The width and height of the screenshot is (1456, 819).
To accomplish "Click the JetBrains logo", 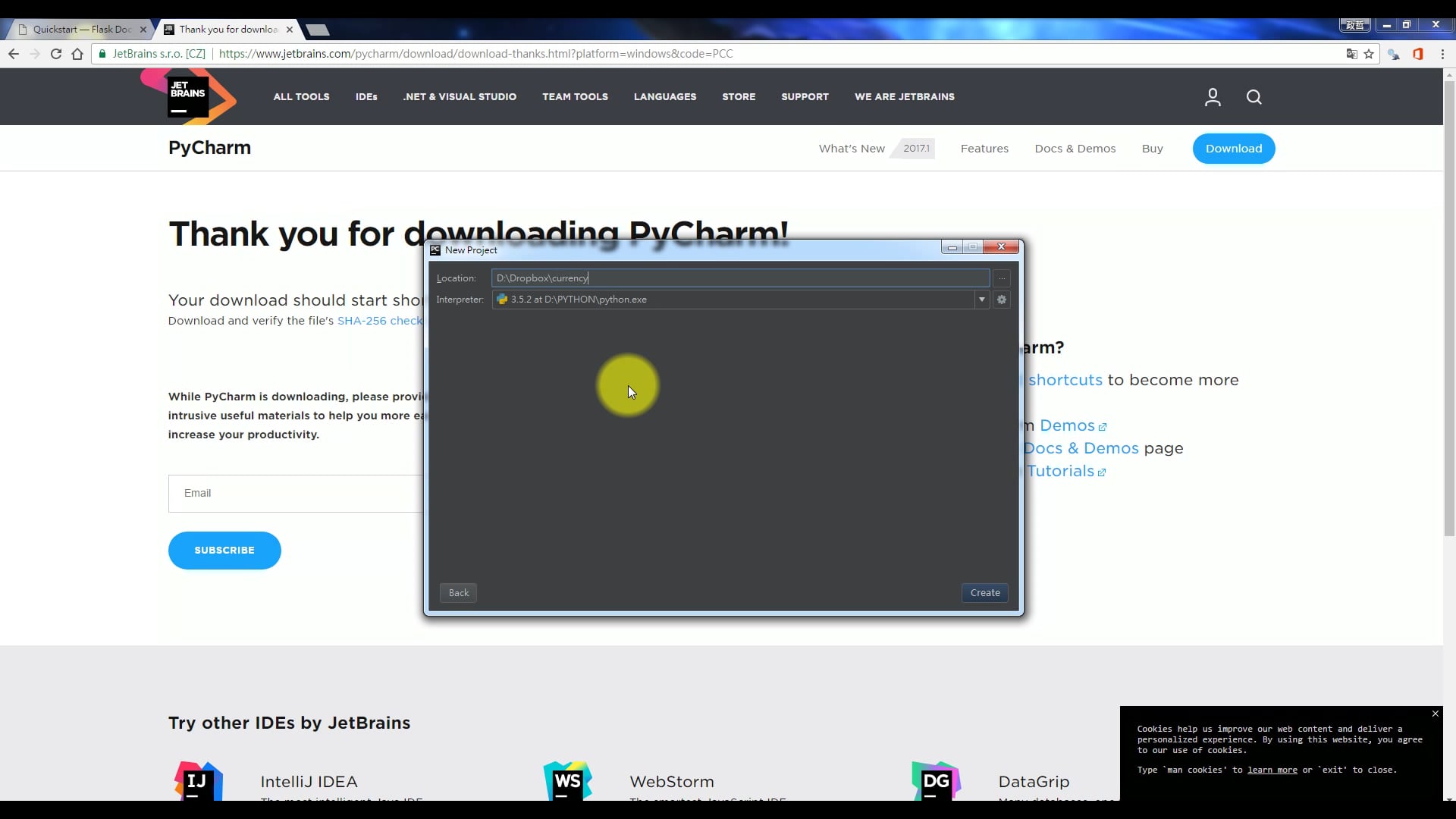I will click(x=189, y=97).
